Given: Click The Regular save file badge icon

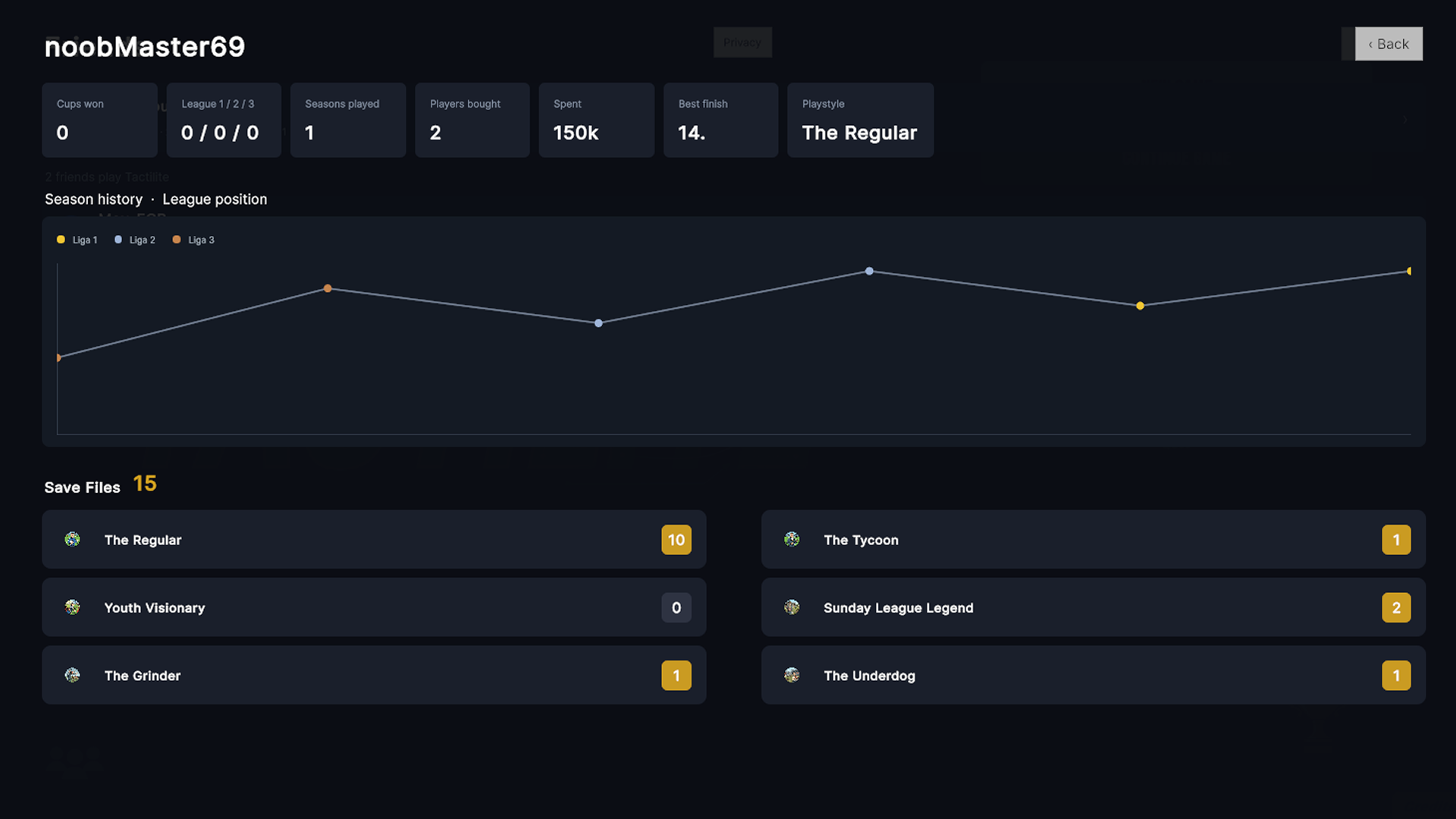Looking at the screenshot, I should point(72,539).
